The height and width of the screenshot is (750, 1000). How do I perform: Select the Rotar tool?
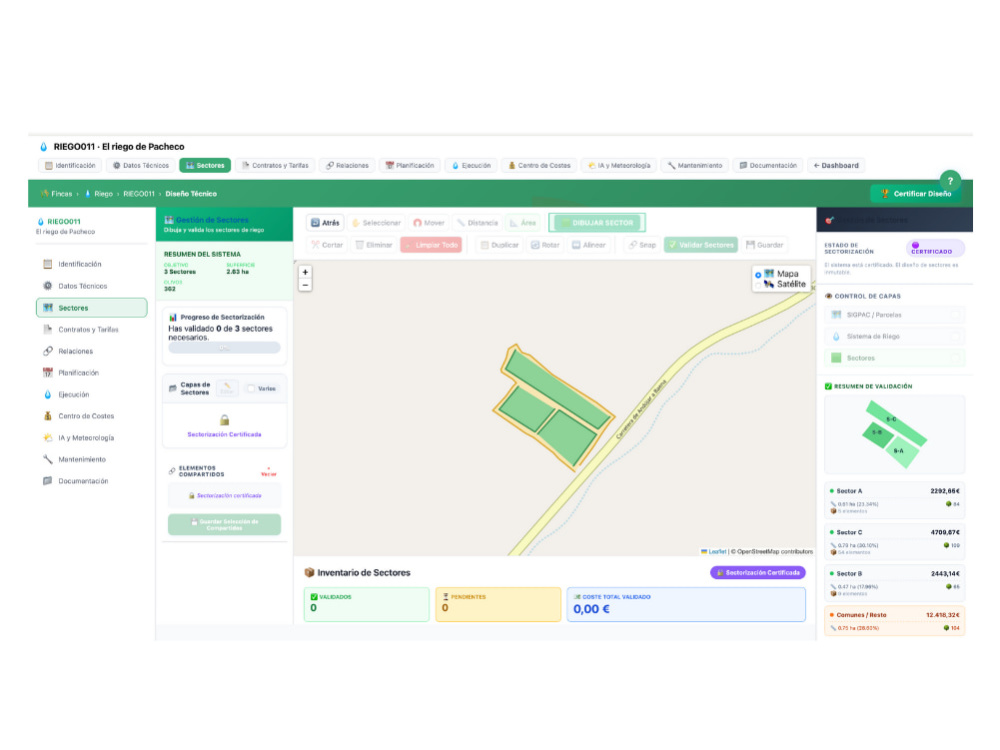click(545, 245)
